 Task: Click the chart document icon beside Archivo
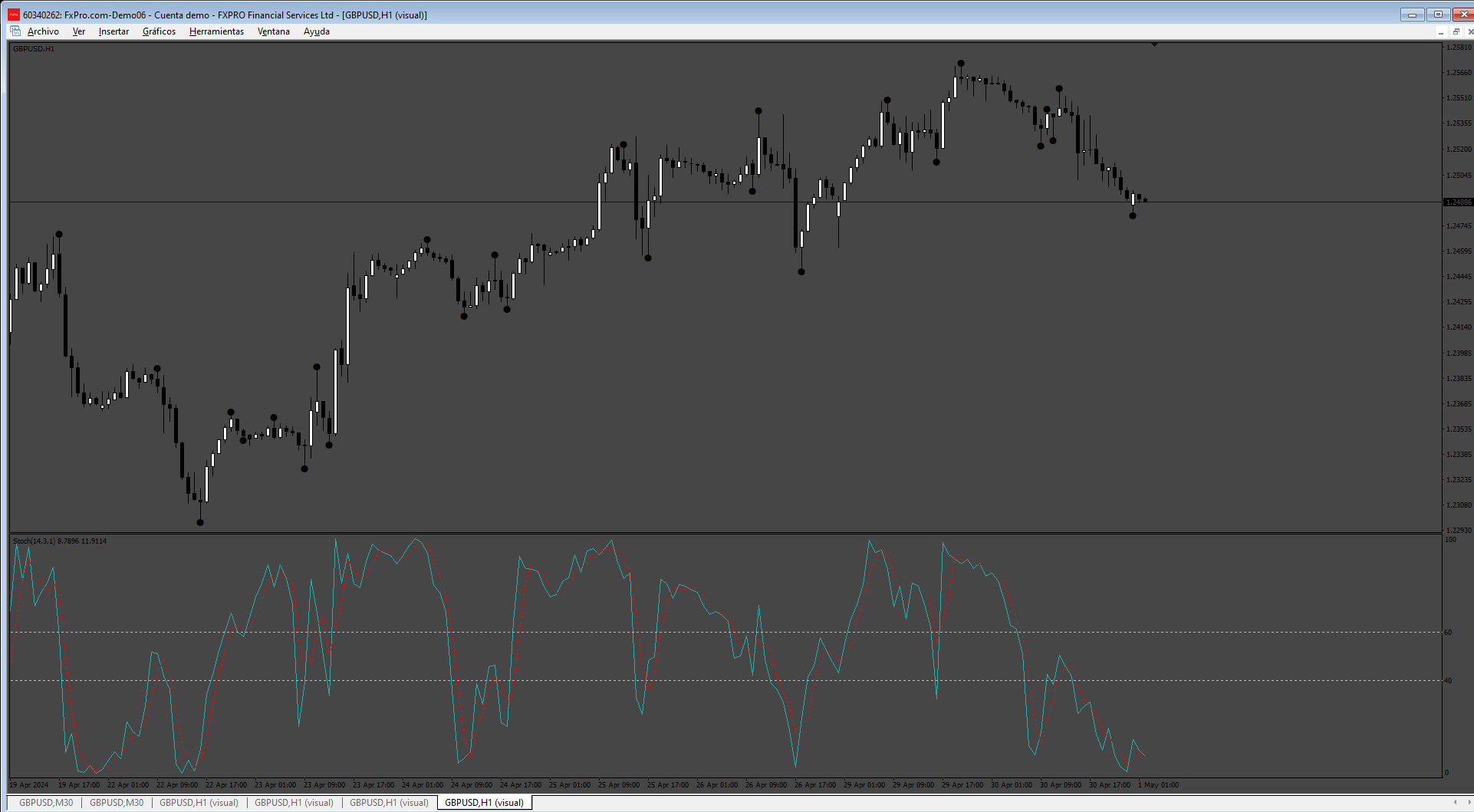tap(15, 31)
